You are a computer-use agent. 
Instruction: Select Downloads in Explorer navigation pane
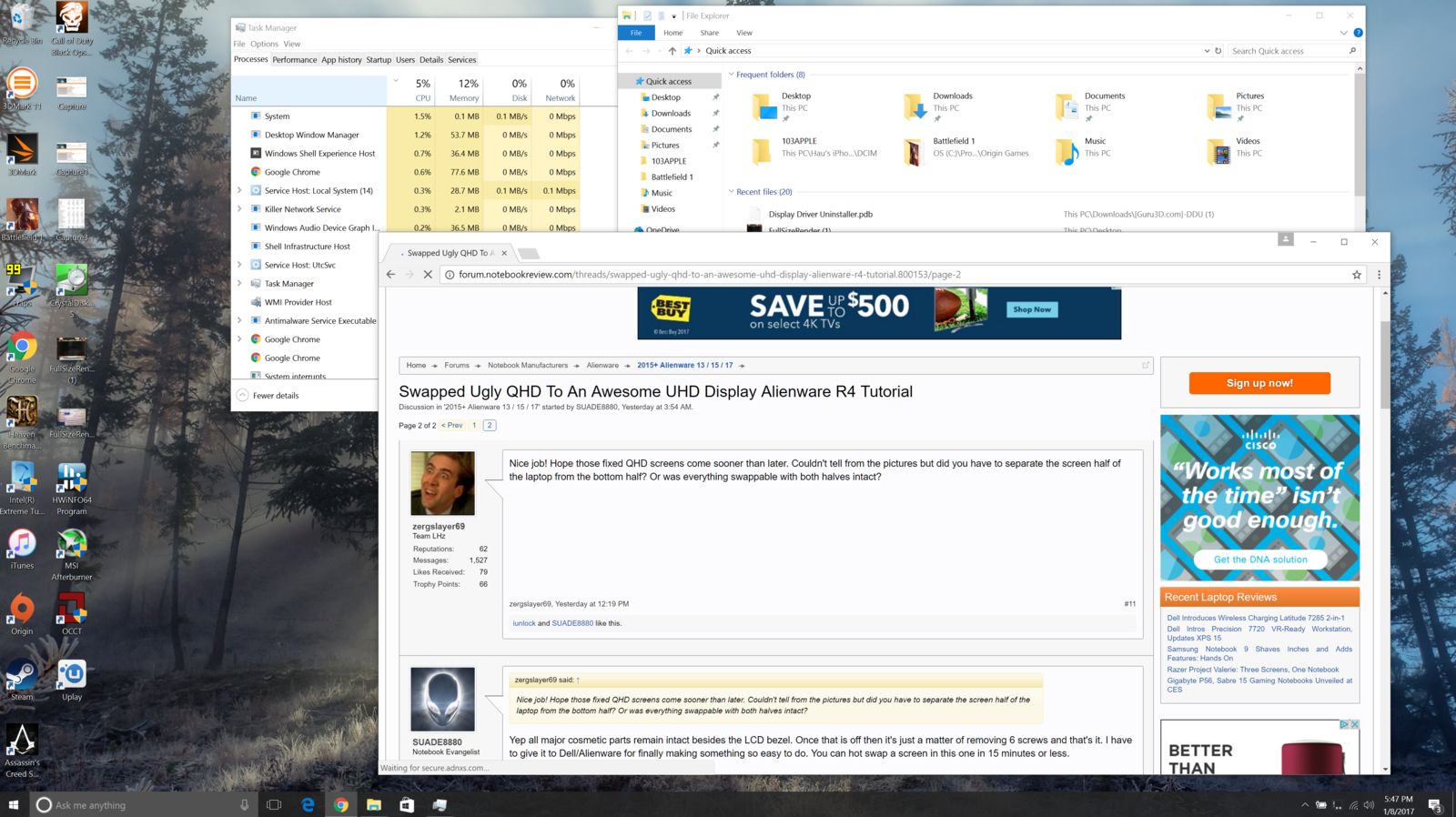pyautogui.click(x=671, y=114)
